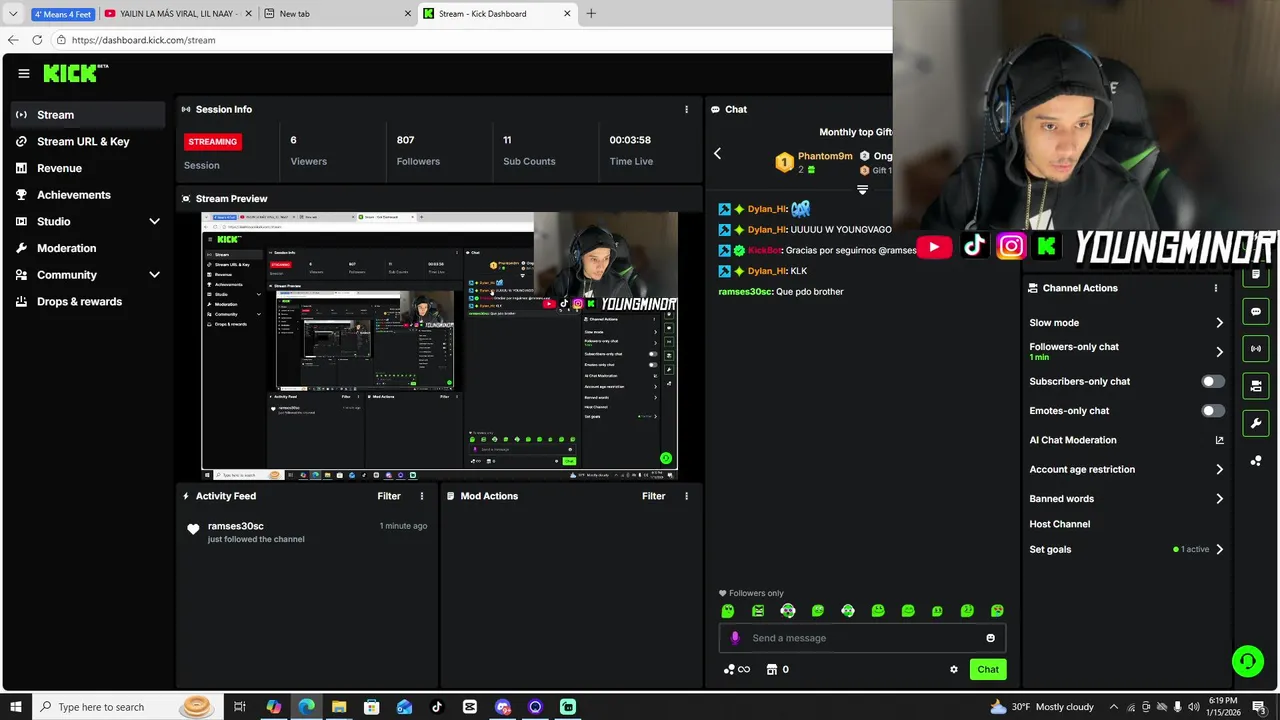
Task: Click the channel points infinity icon
Action: click(736, 670)
